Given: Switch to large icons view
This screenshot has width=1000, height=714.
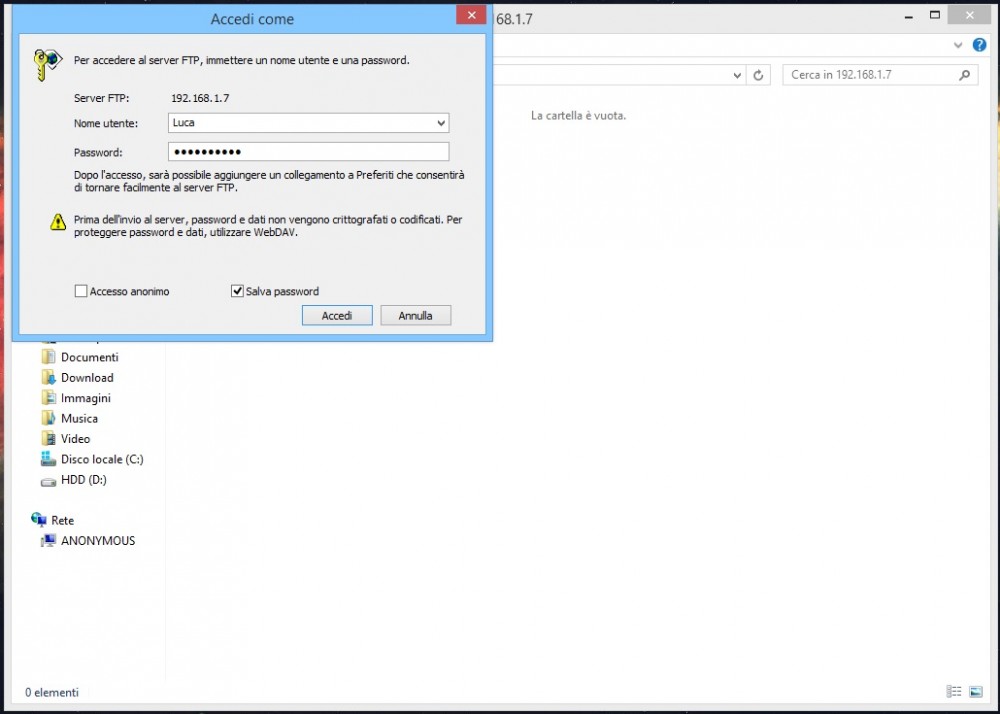Looking at the screenshot, I should [x=976, y=692].
